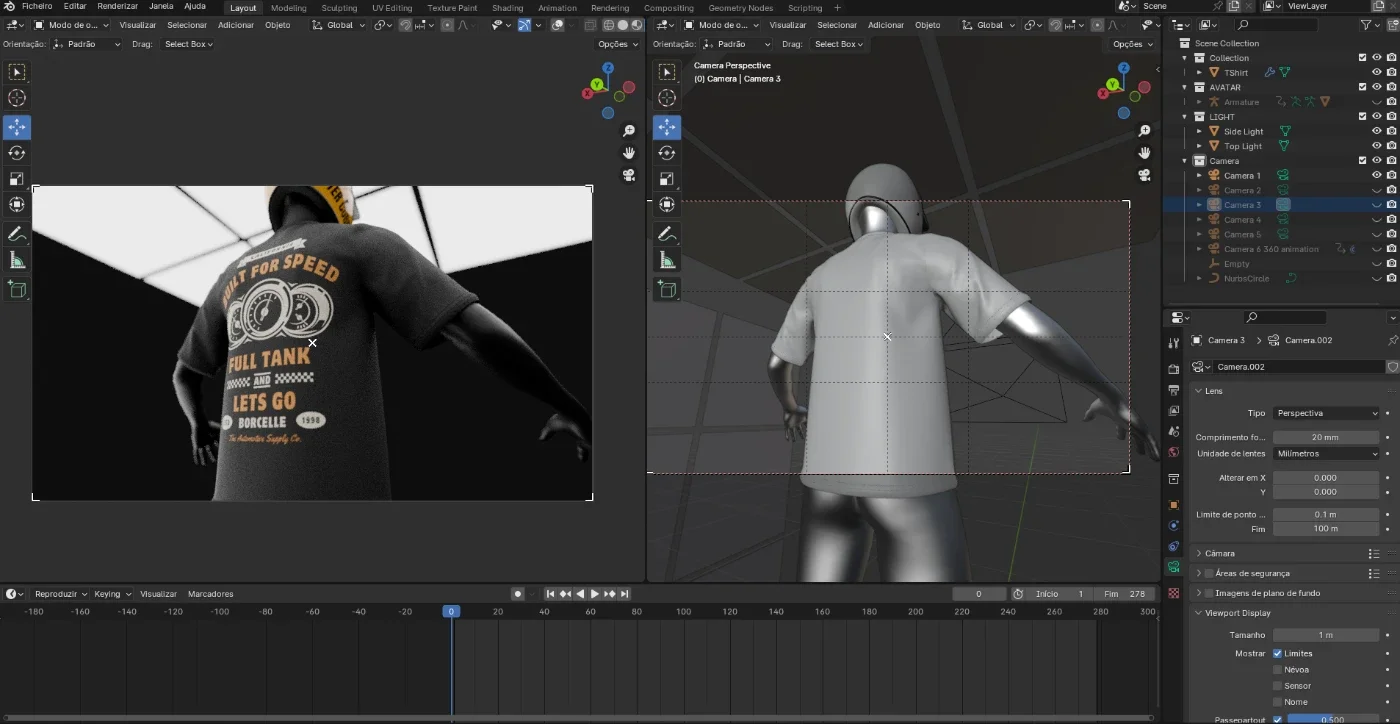Click the pan hand icon in right viewport
The width and height of the screenshot is (1400, 724).
(x=1145, y=153)
